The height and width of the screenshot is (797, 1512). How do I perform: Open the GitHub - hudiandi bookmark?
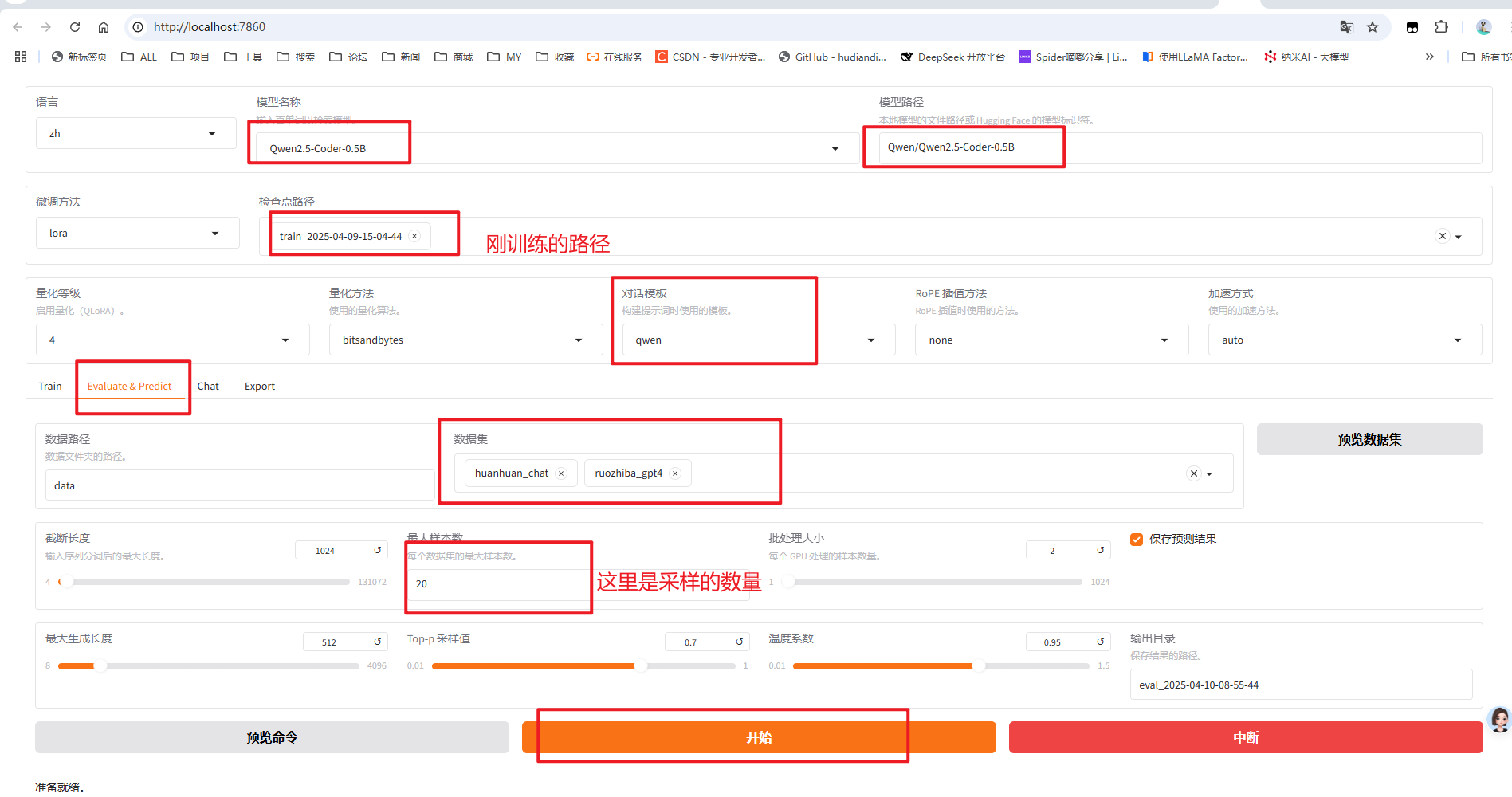click(832, 57)
